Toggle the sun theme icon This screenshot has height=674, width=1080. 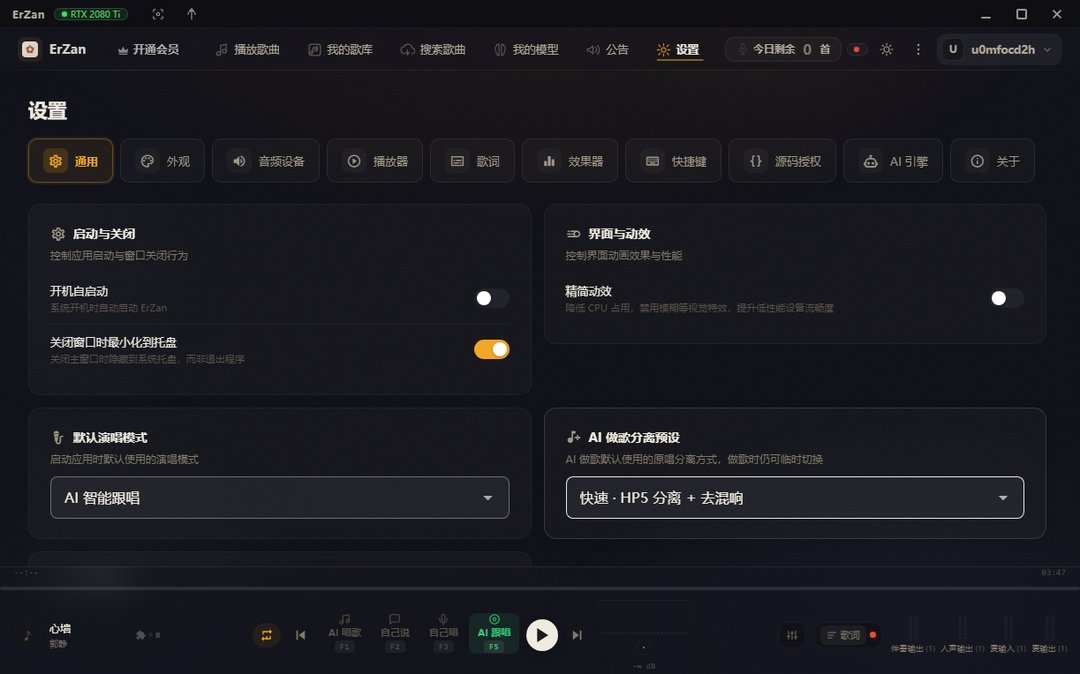(886, 50)
